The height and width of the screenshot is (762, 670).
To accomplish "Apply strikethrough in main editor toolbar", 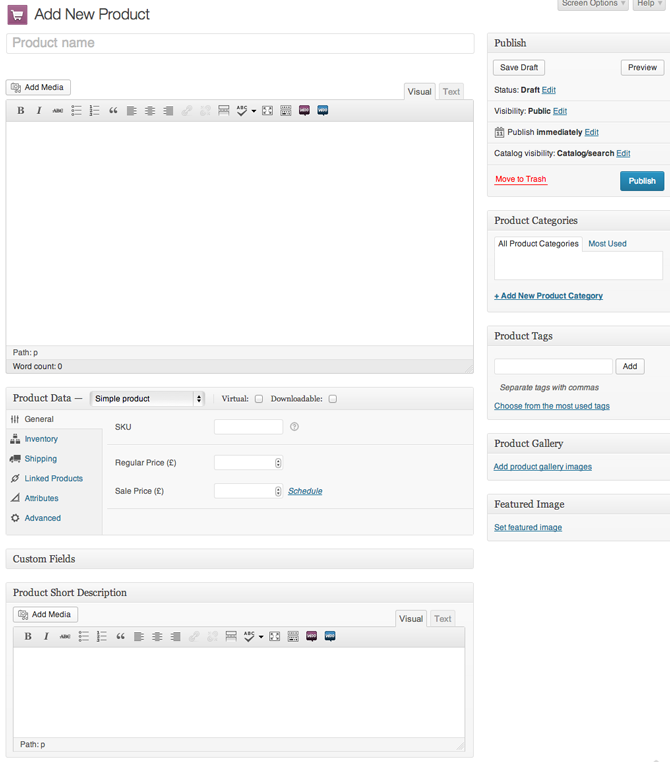I will click(x=57, y=111).
